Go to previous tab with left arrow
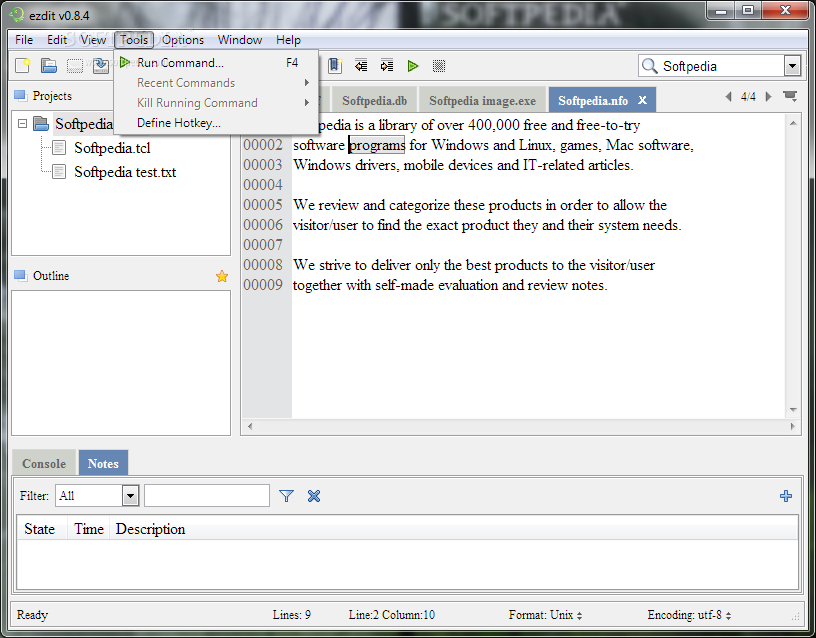The image size is (816, 638). pyautogui.click(x=729, y=96)
